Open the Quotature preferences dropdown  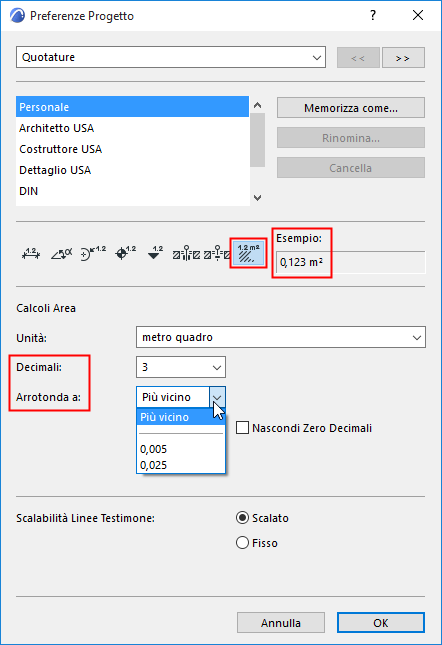click(x=171, y=57)
